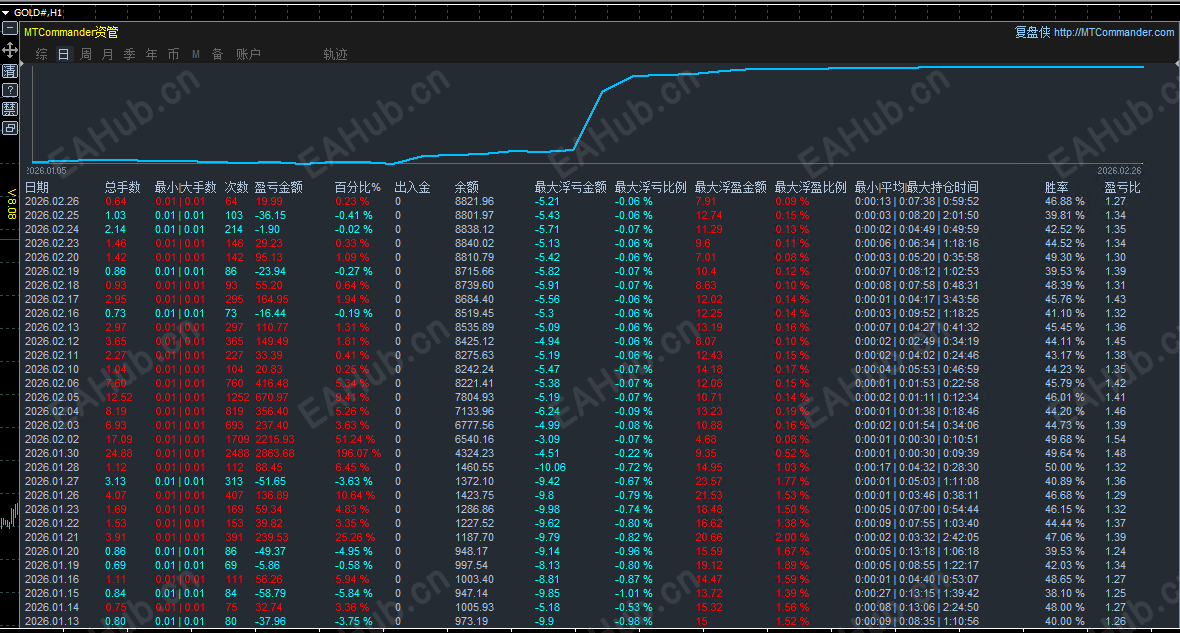Click the 总手数 column header
This screenshot has width=1180, height=633.
click(123, 187)
